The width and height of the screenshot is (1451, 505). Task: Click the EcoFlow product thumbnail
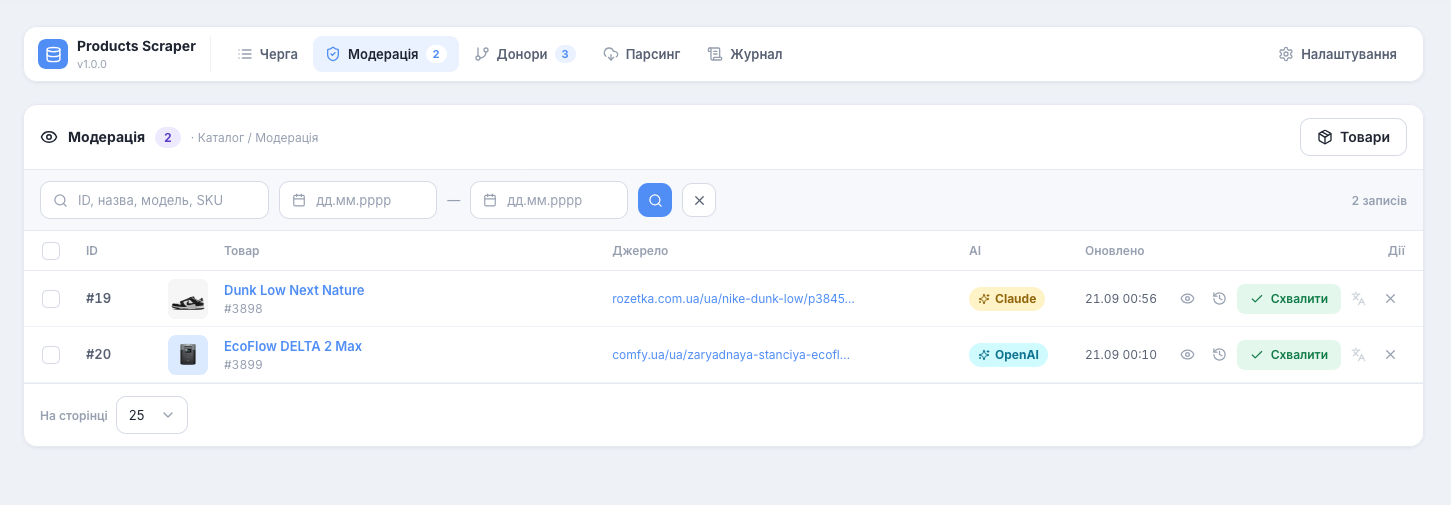188,355
